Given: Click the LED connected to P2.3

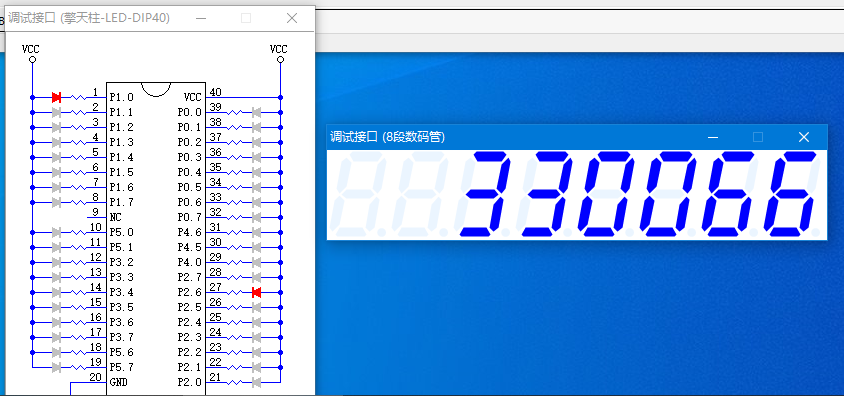Looking at the screenshot, I should click(x=256, y=338).
